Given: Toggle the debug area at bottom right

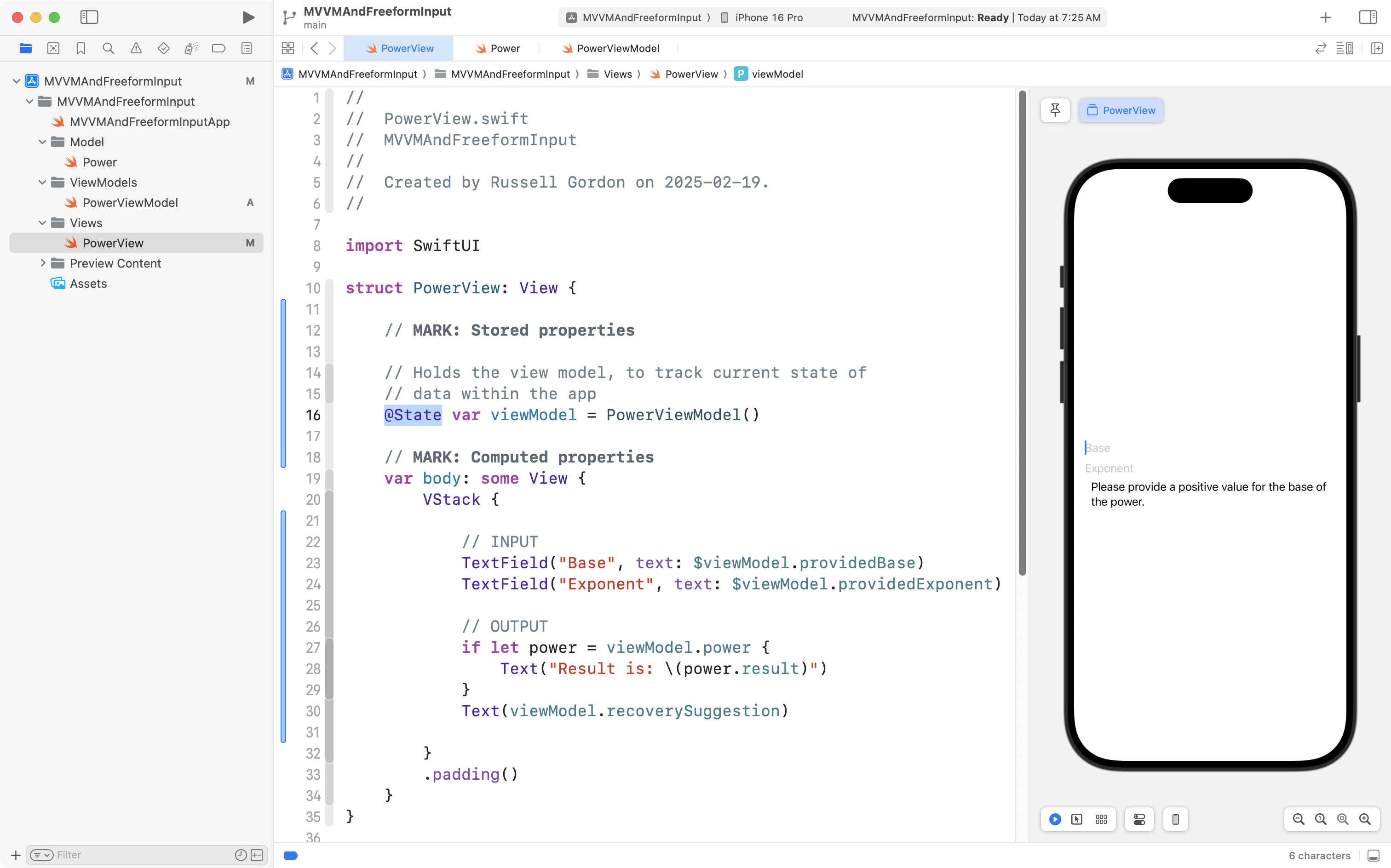Looking at the screenshot, I should [1373, 856].
